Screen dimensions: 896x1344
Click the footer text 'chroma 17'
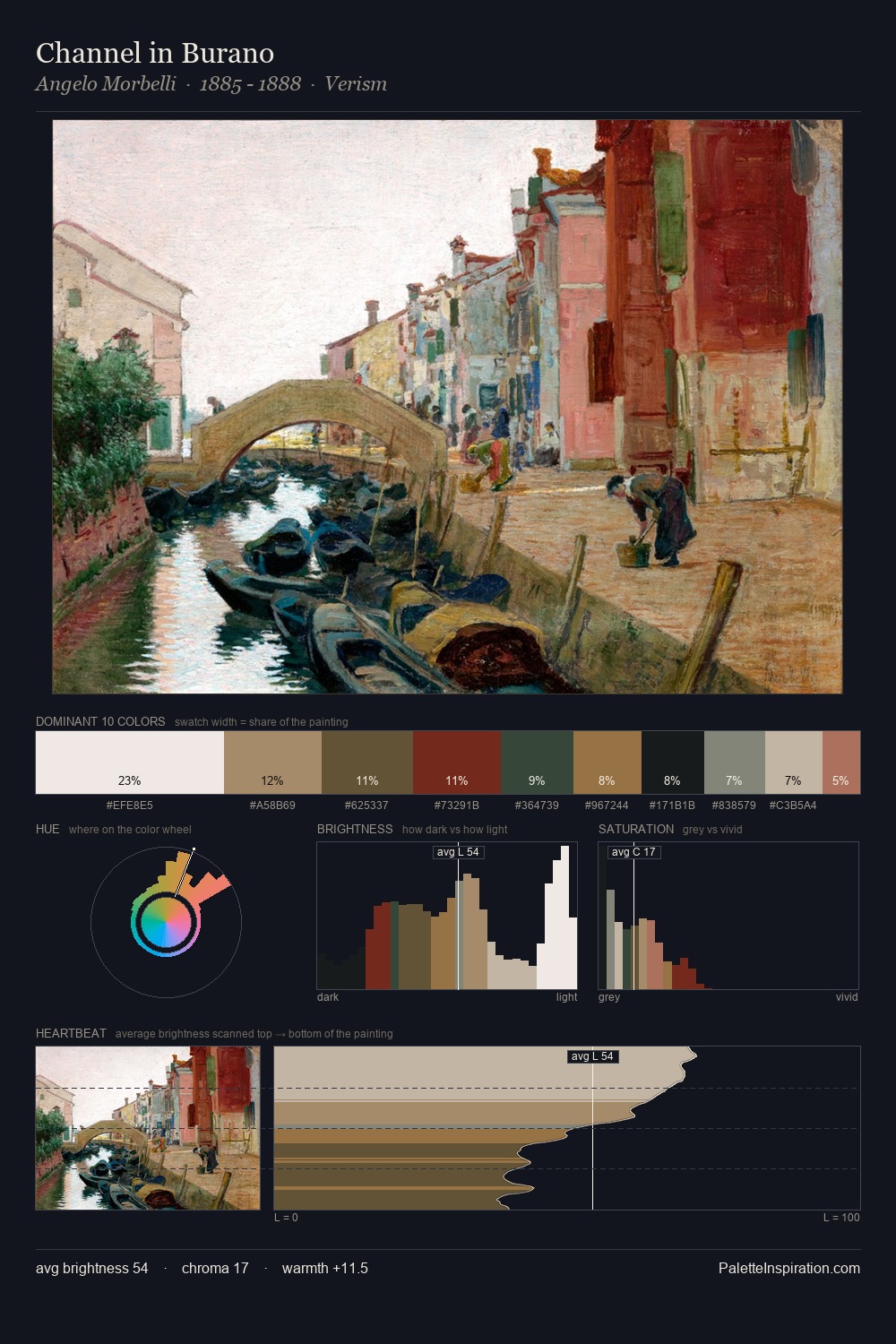click(215, 1268)
